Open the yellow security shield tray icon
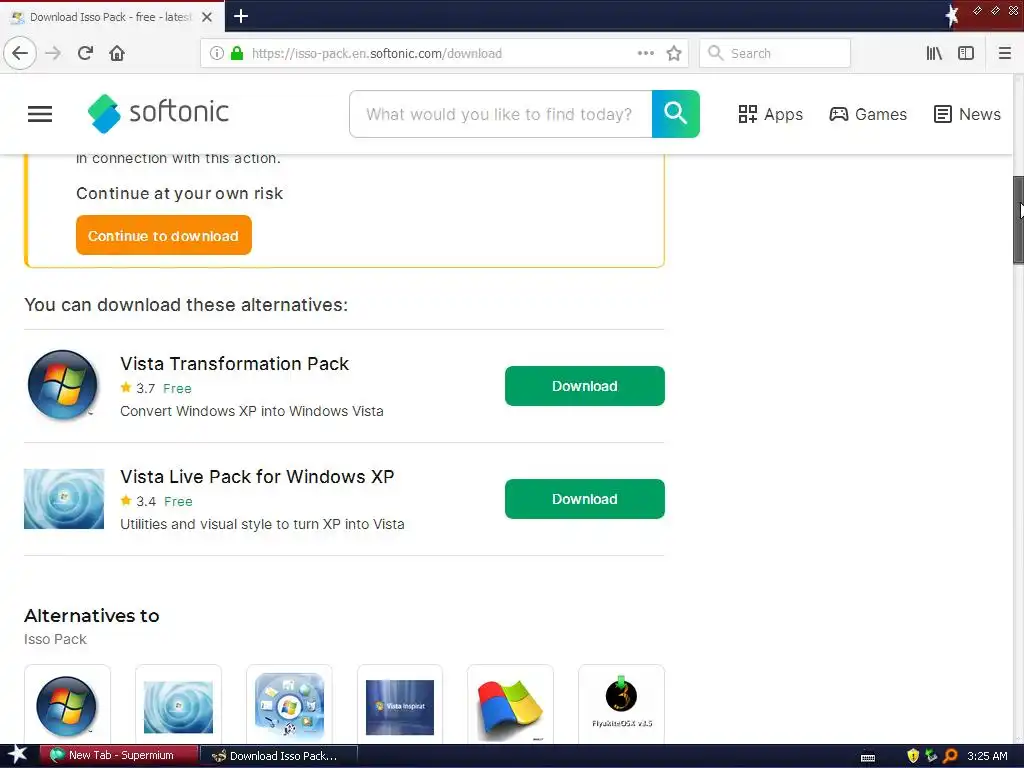The image size is (1024, 768). [913, 756]
